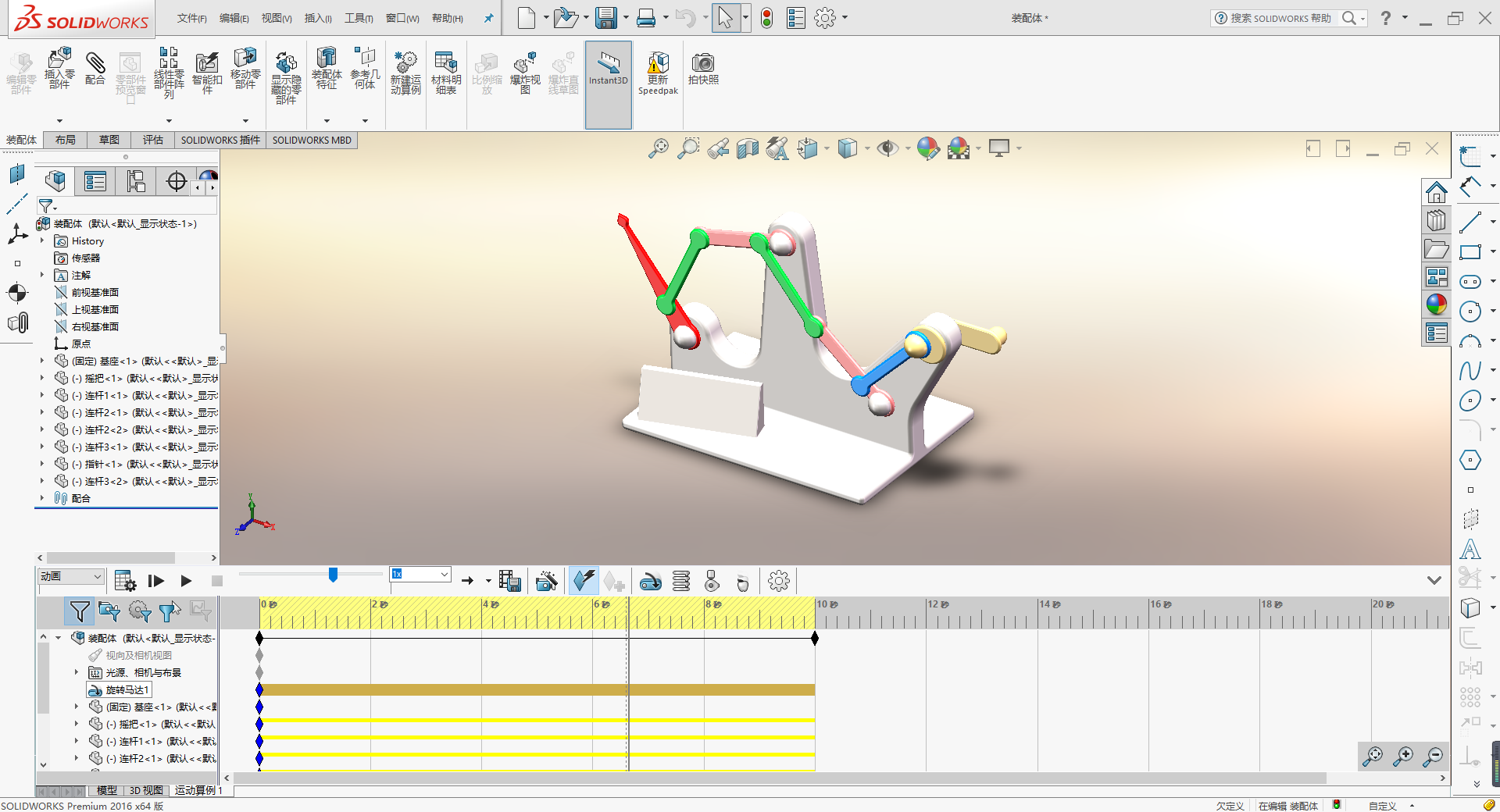Screen dimensions: 1500x812
Task: Click the end keyframe diamond at 10 seconds
Action: pos(815,639)
